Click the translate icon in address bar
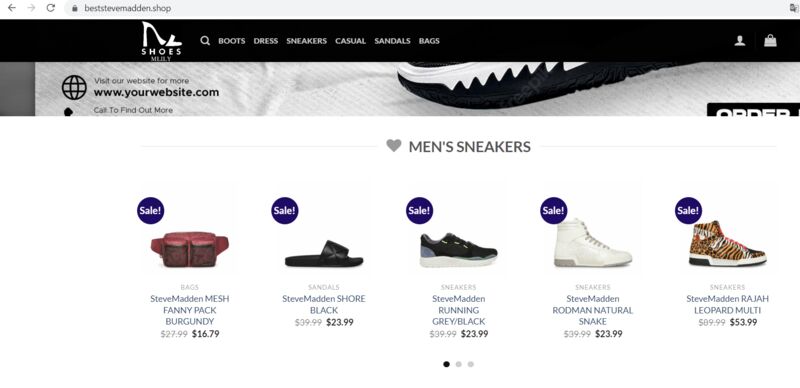 [x=794, y=8]
